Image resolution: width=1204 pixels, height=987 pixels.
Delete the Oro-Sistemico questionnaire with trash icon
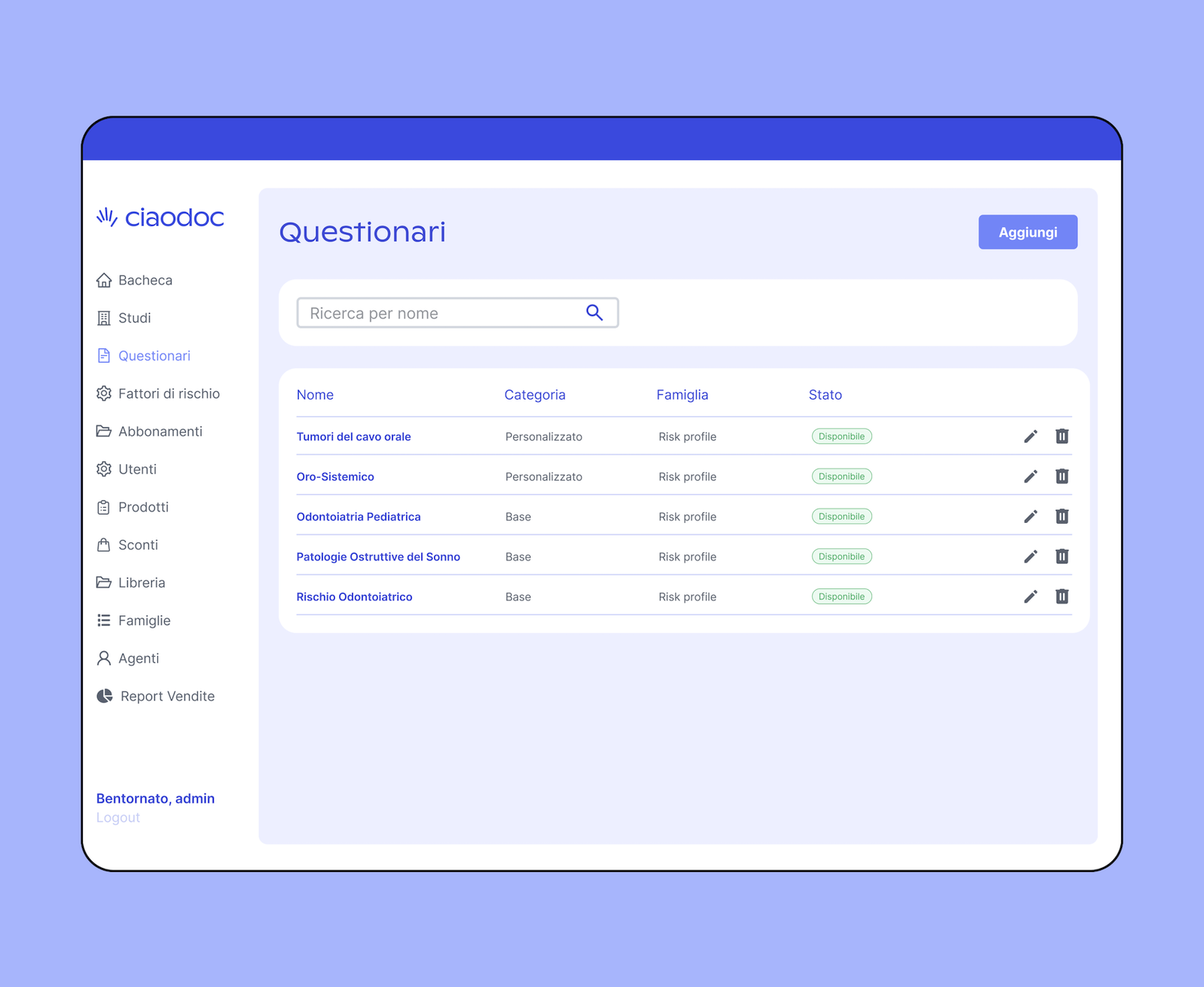click(1062, 476)
